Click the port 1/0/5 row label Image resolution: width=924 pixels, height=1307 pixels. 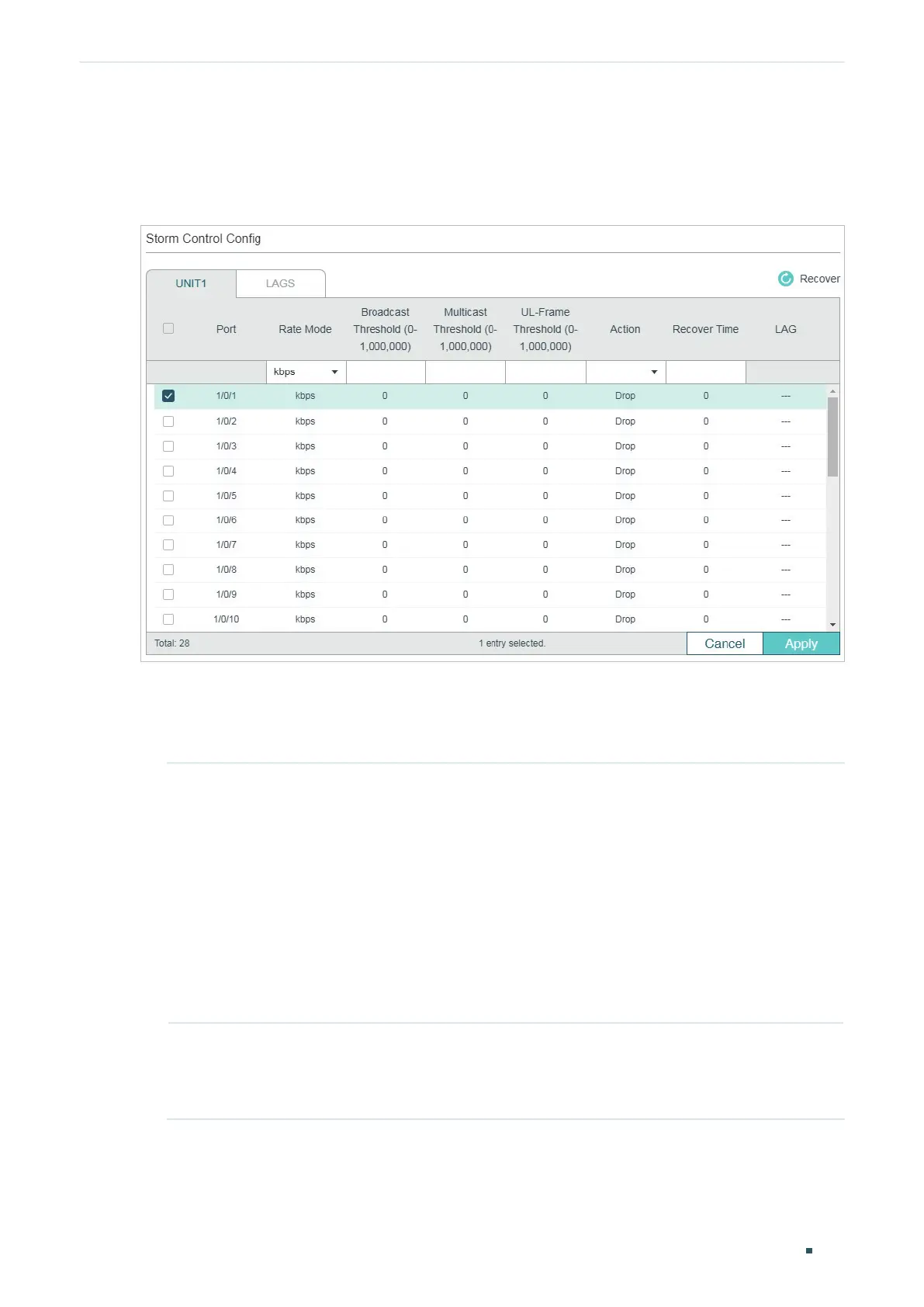pyautogui.click(x=227, y=496)
